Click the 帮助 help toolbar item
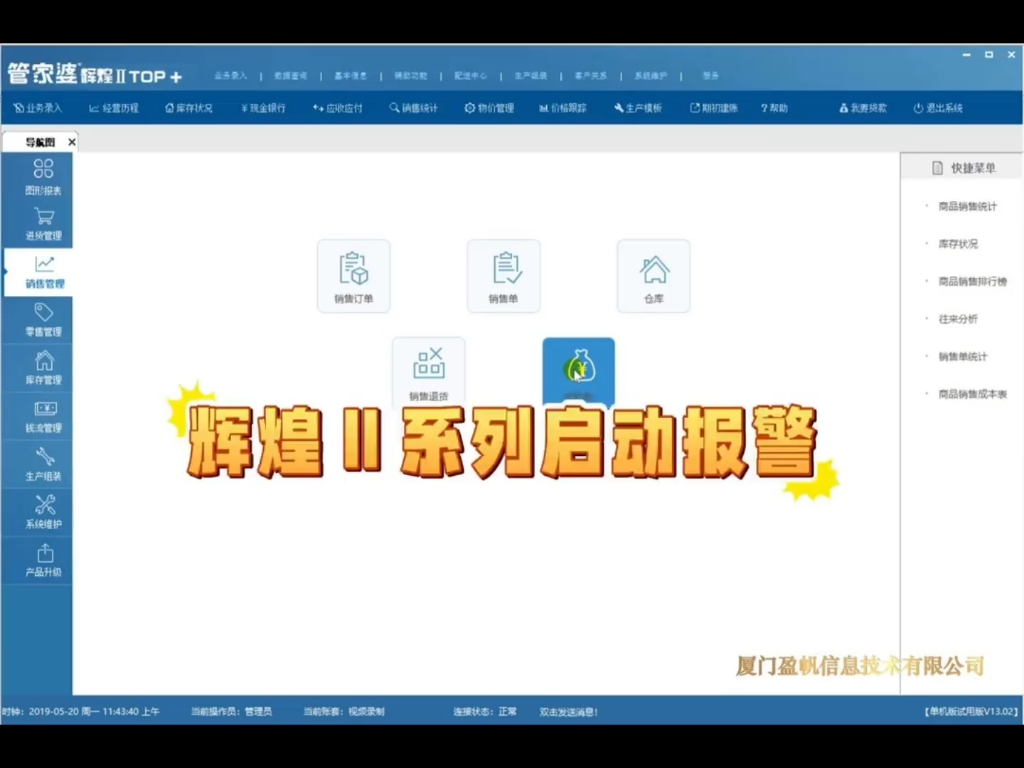 (x=775, y=108)
